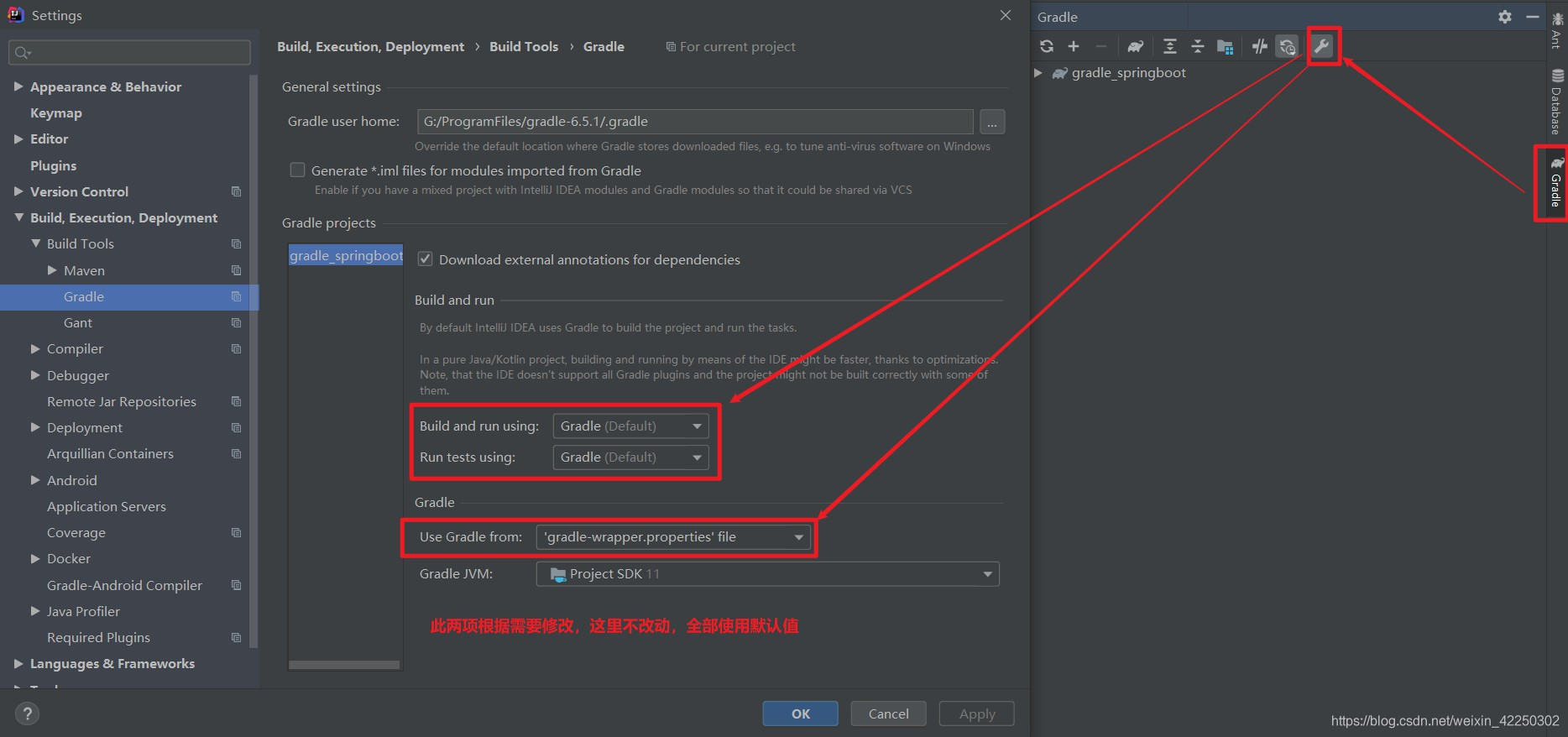Click the settings search input field
Screen dimensions: 1568x737
(x=130, y=53)
